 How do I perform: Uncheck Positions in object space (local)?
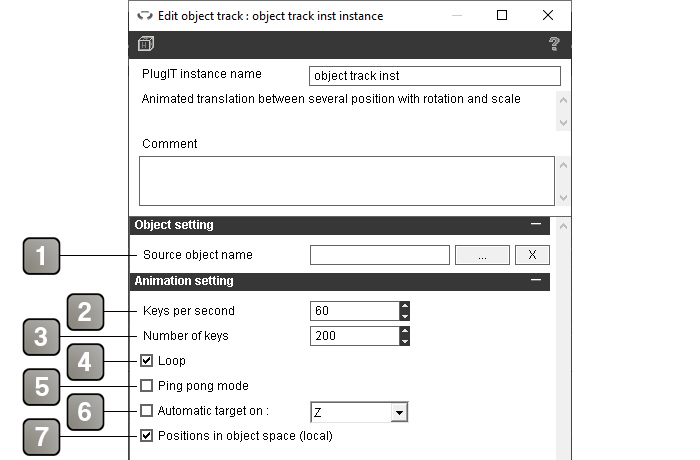point(146,435)
